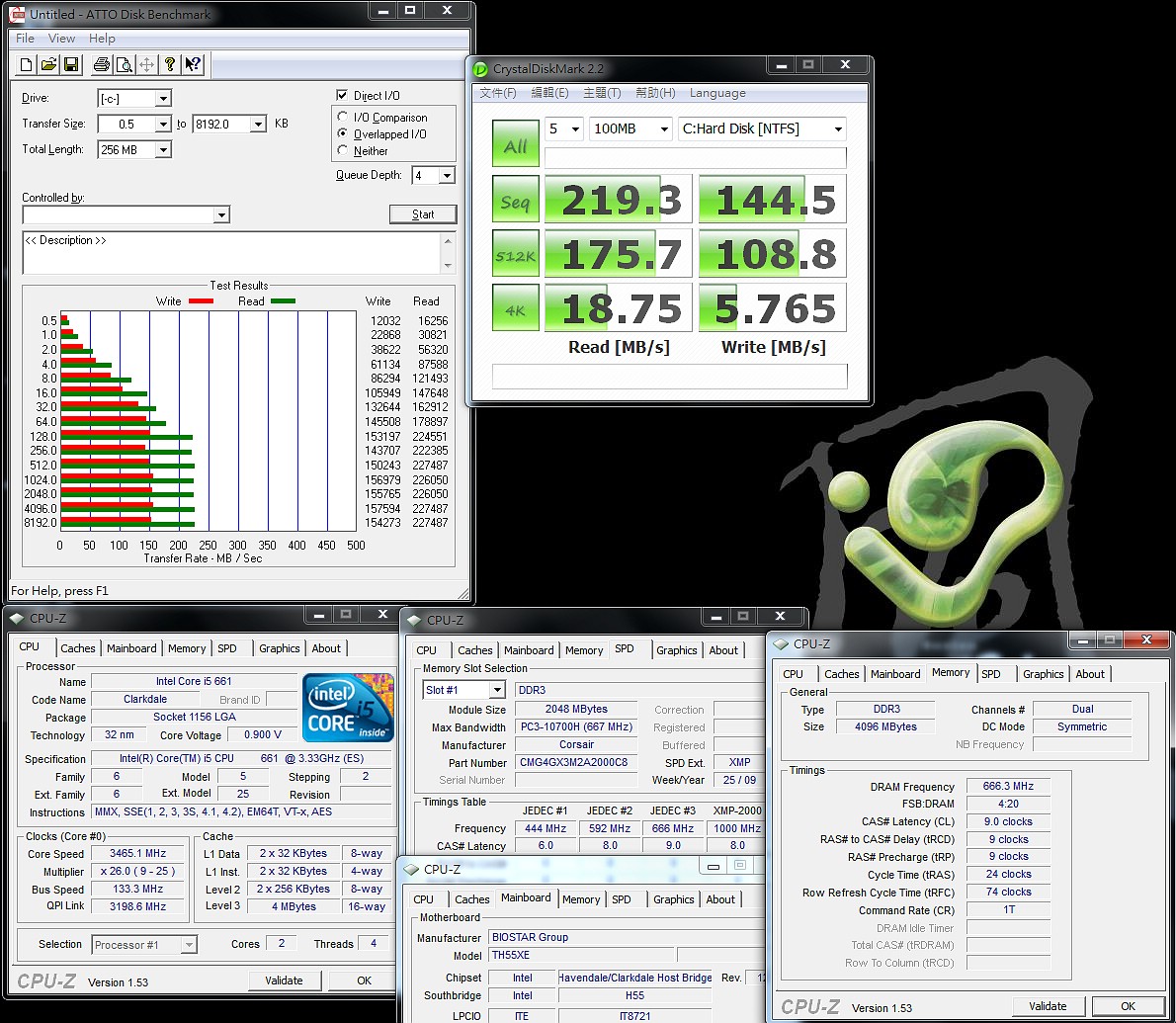The image size is (1176, 1023).
Task: Switch to Memory tab in CPU-Z Mainboard window
Action: [581, 899]
